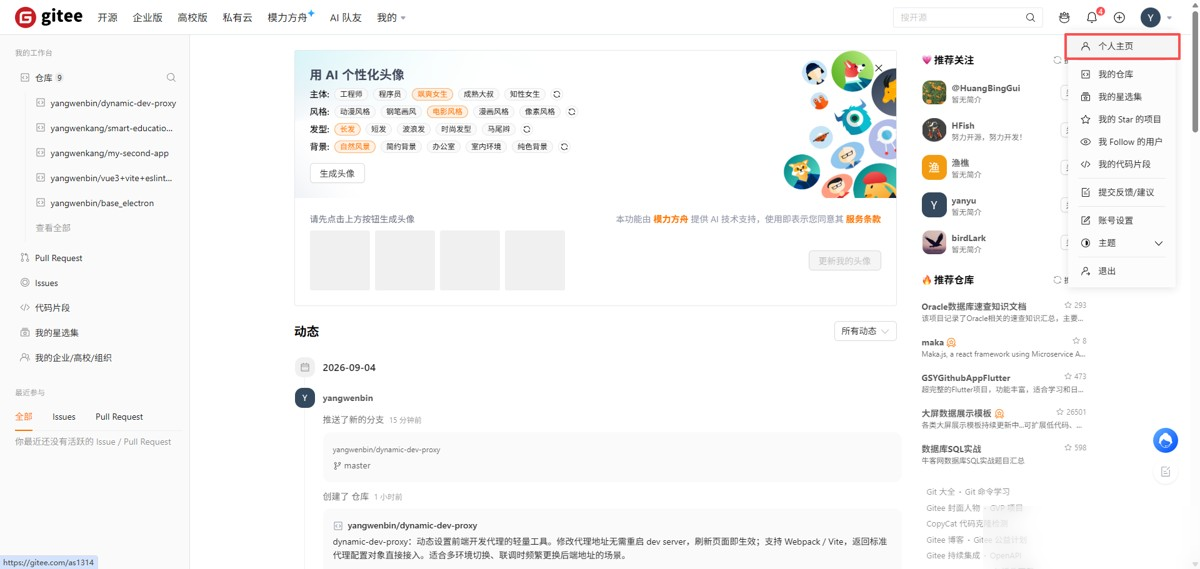This screenshot has width=1200, height=569.
Task: Open notifications bell with badge 4
Action: point(1092,17)
